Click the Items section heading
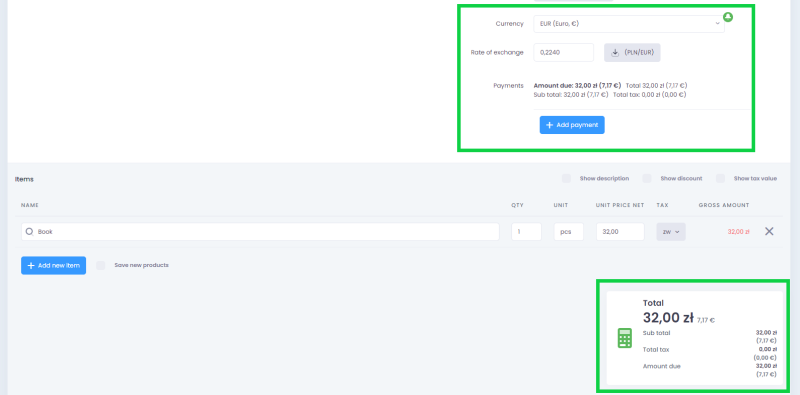 (24, 180)
